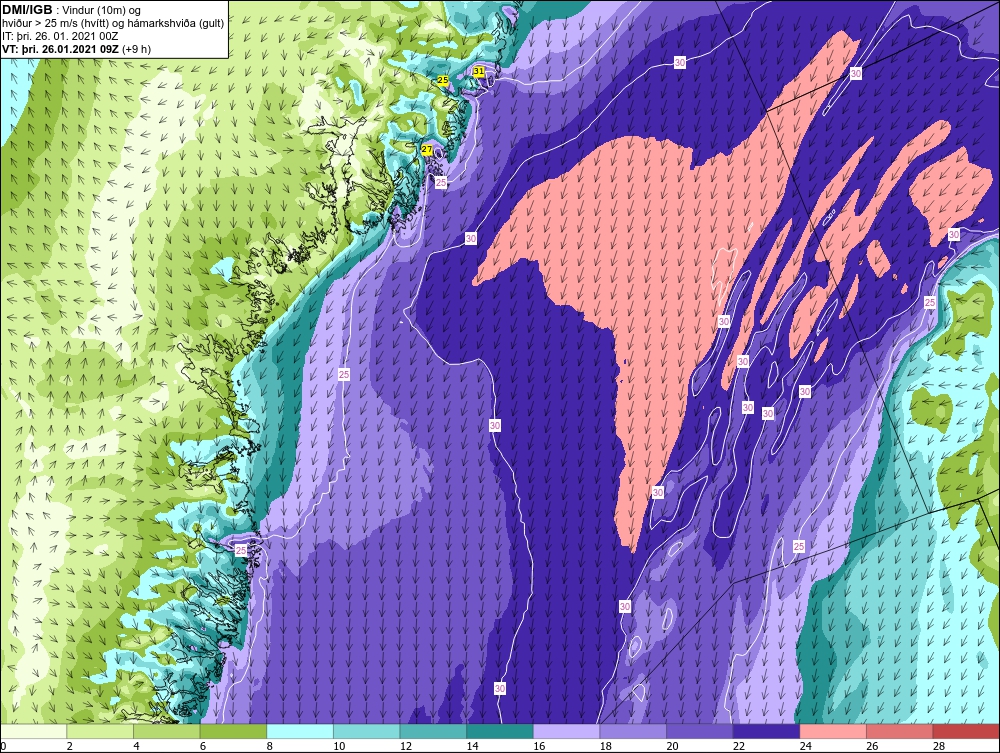The image size is (1000, 753).
Task: Click the legend scale number '16'
Action: pyautogui.click(x=539, y=746)
